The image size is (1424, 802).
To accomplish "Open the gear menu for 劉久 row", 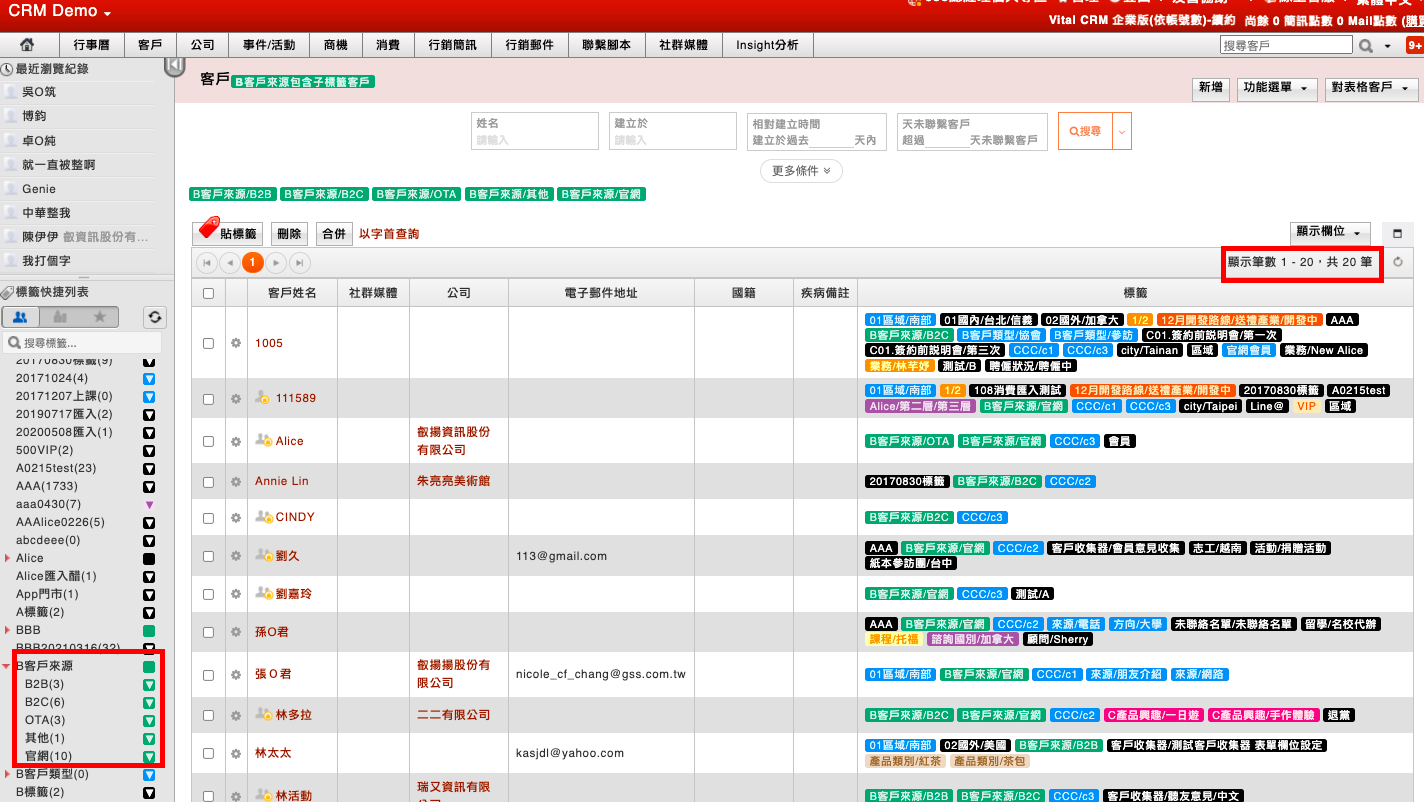I will pos(236,556).
